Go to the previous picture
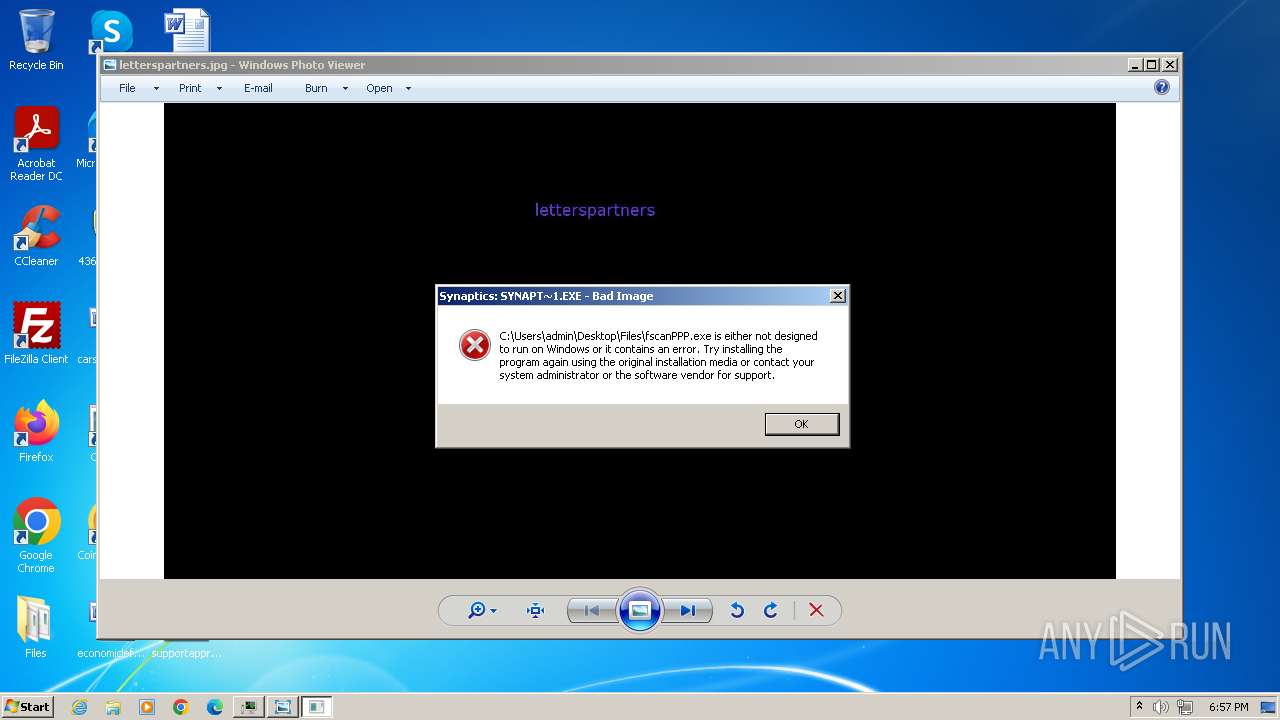This screenshot has width=1280, height=720. pos(591,610)
